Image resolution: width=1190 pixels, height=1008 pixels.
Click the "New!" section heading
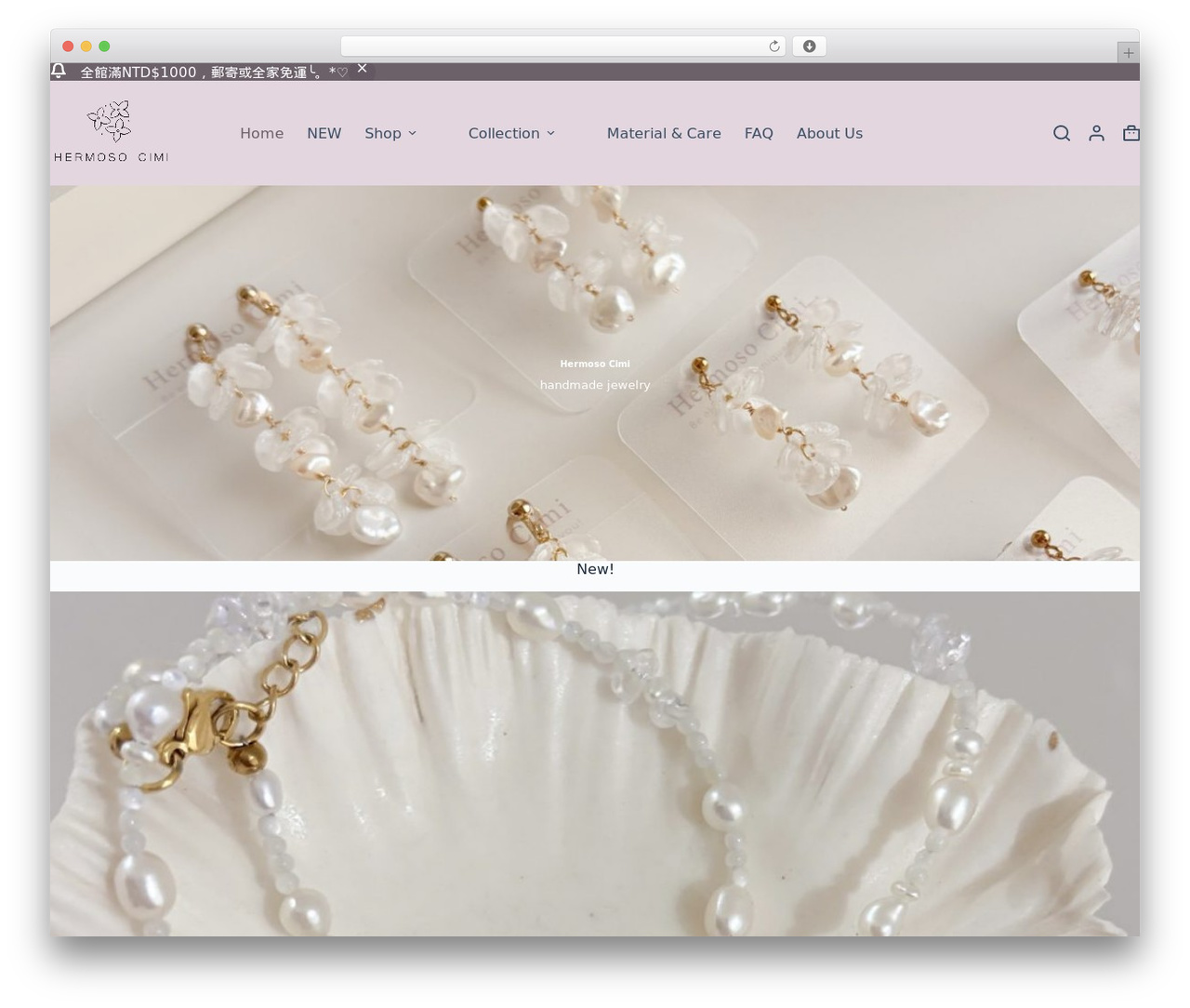(x=595, y=569)
